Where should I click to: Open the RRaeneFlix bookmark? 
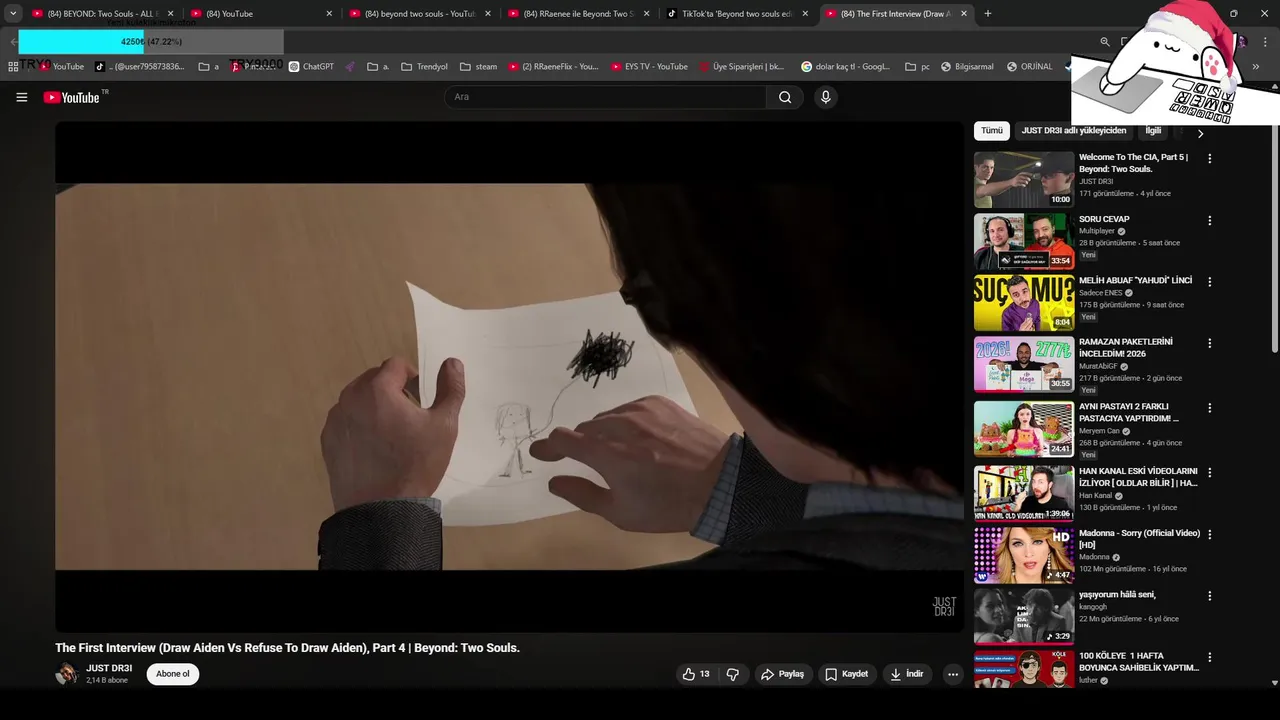(553, 67)
